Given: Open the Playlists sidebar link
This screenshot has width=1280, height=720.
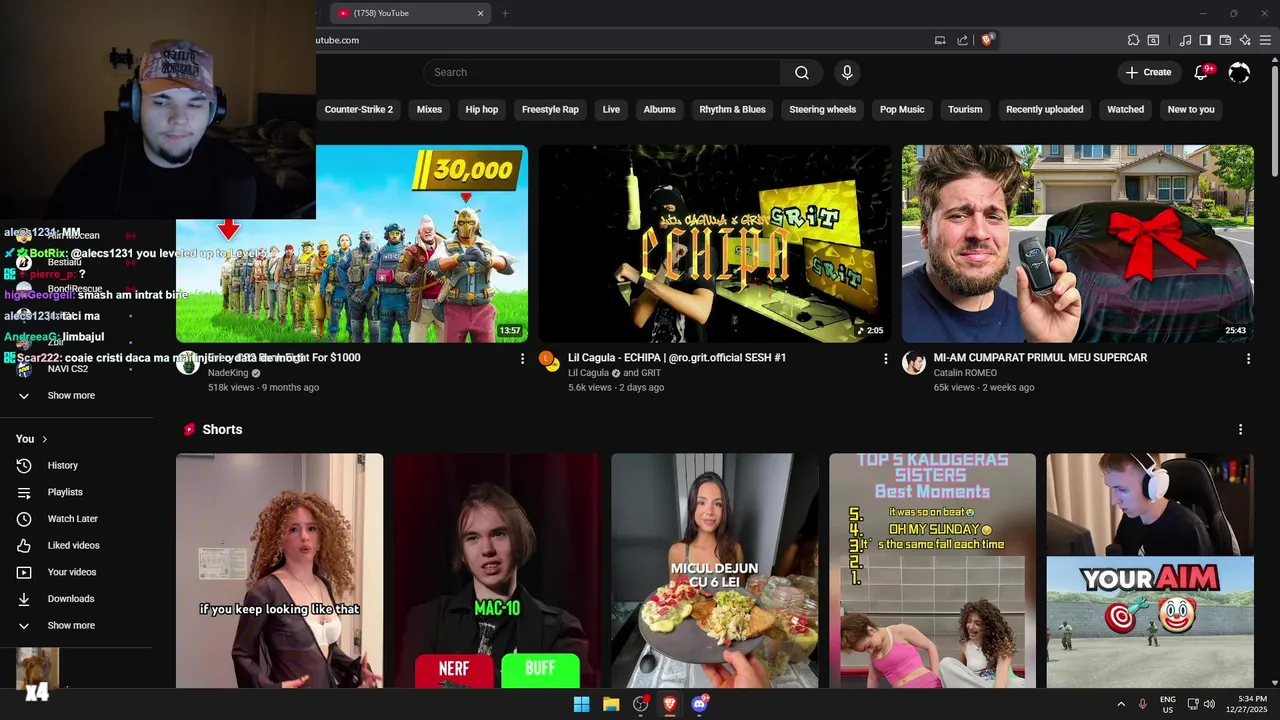Looking at the screenshot, I should 65,492.
